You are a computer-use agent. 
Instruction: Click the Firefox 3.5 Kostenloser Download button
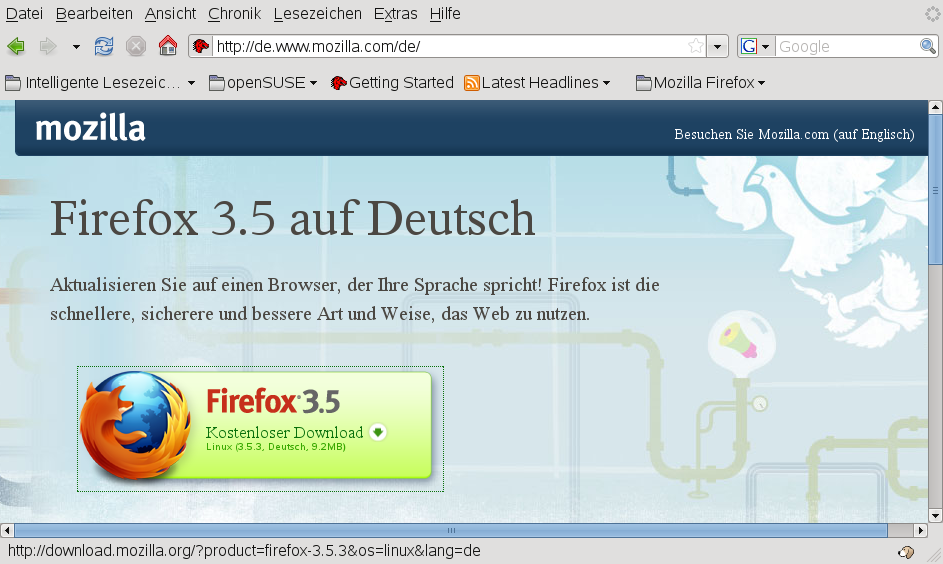(x=260, y=428)
